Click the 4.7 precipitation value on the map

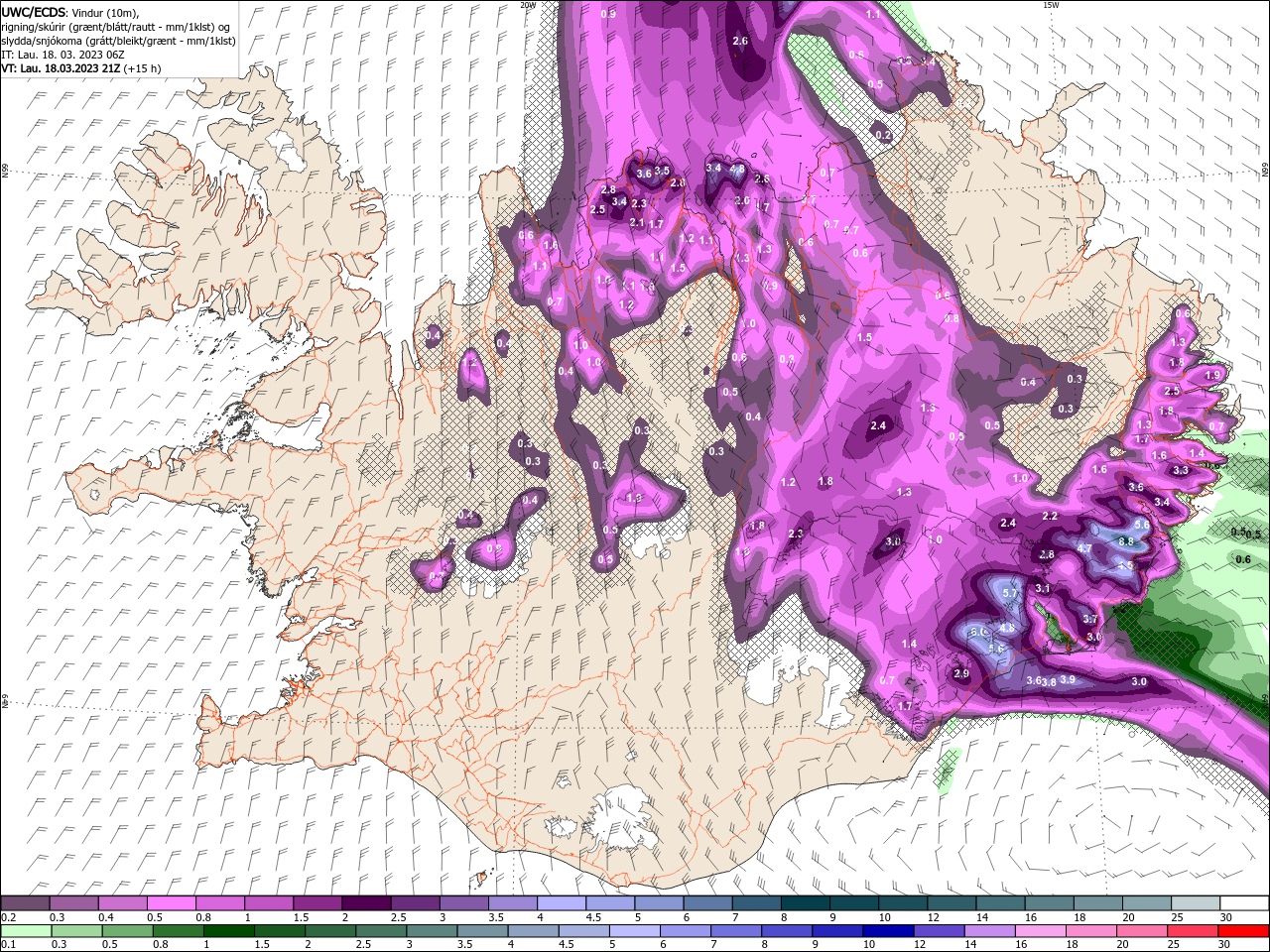pyautogui.click(x=1084, y=548)
